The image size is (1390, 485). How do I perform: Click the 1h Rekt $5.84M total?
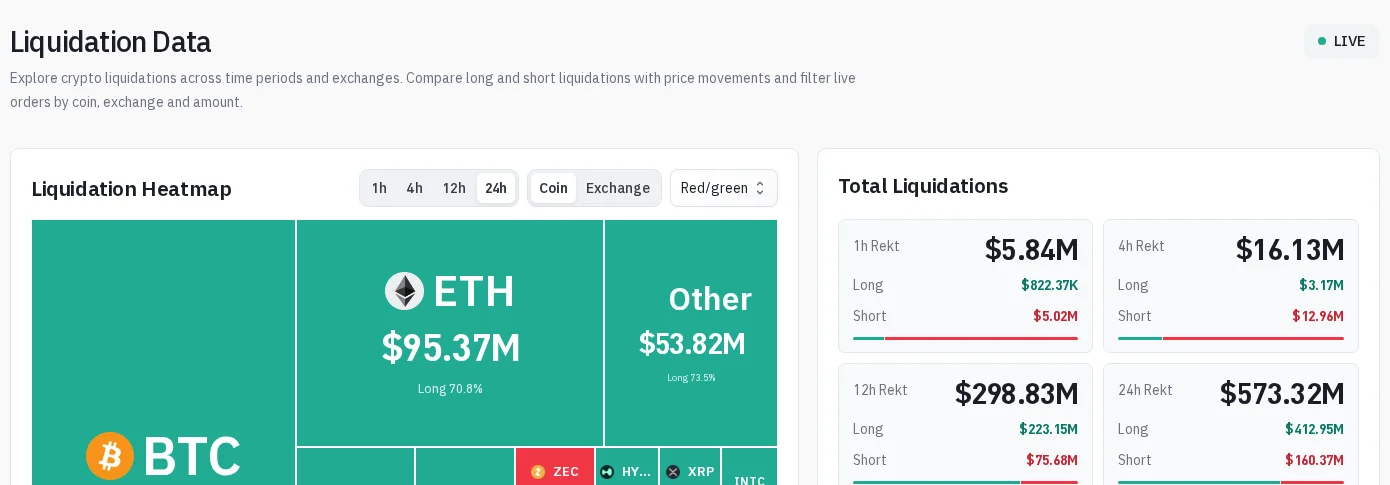[x=1032, y=250]
